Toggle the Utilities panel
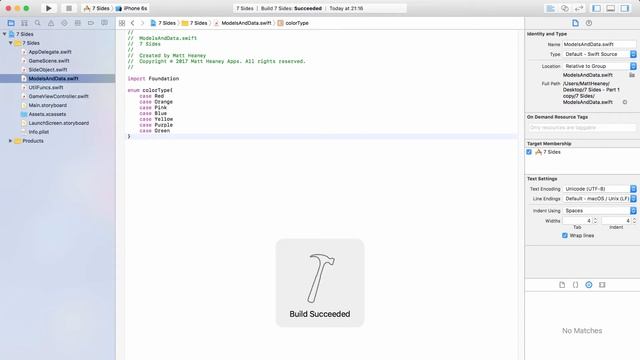Image resolution: width=640 pixels, height=360 pixels. coord(624,8)
